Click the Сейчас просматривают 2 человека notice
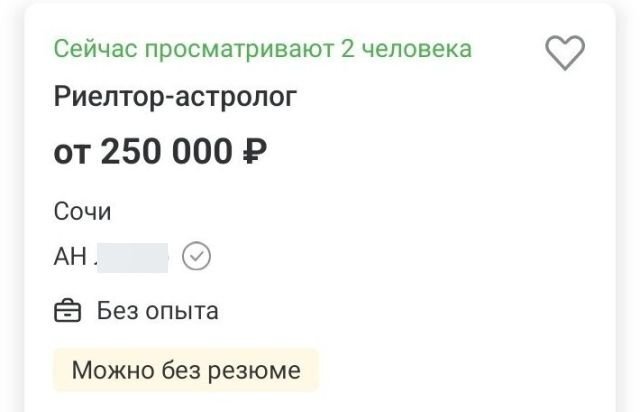Image resolution: width=640 pixels, height=412 pixels. pos(262,49)
